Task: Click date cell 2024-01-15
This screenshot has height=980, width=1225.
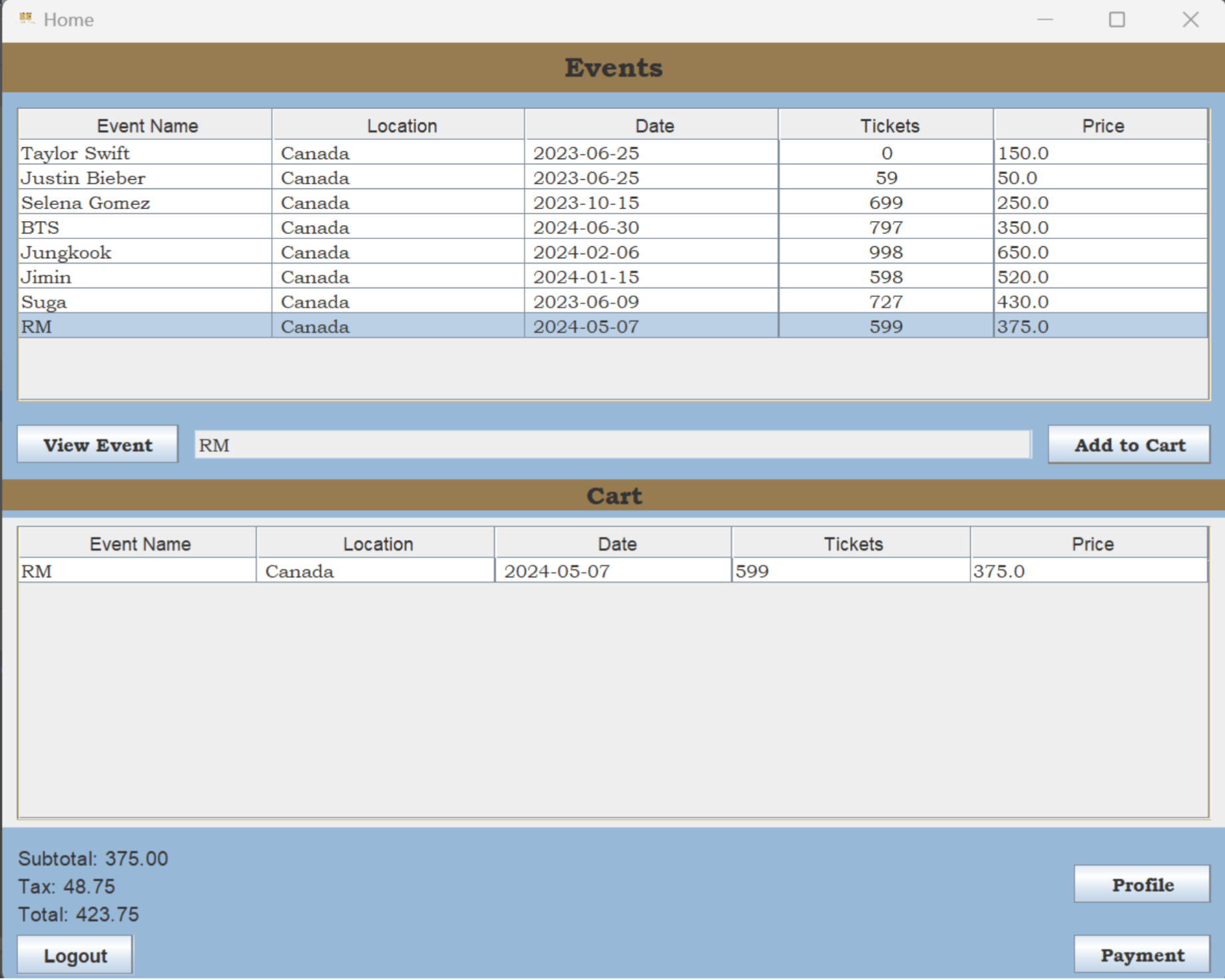Action: 652,276
